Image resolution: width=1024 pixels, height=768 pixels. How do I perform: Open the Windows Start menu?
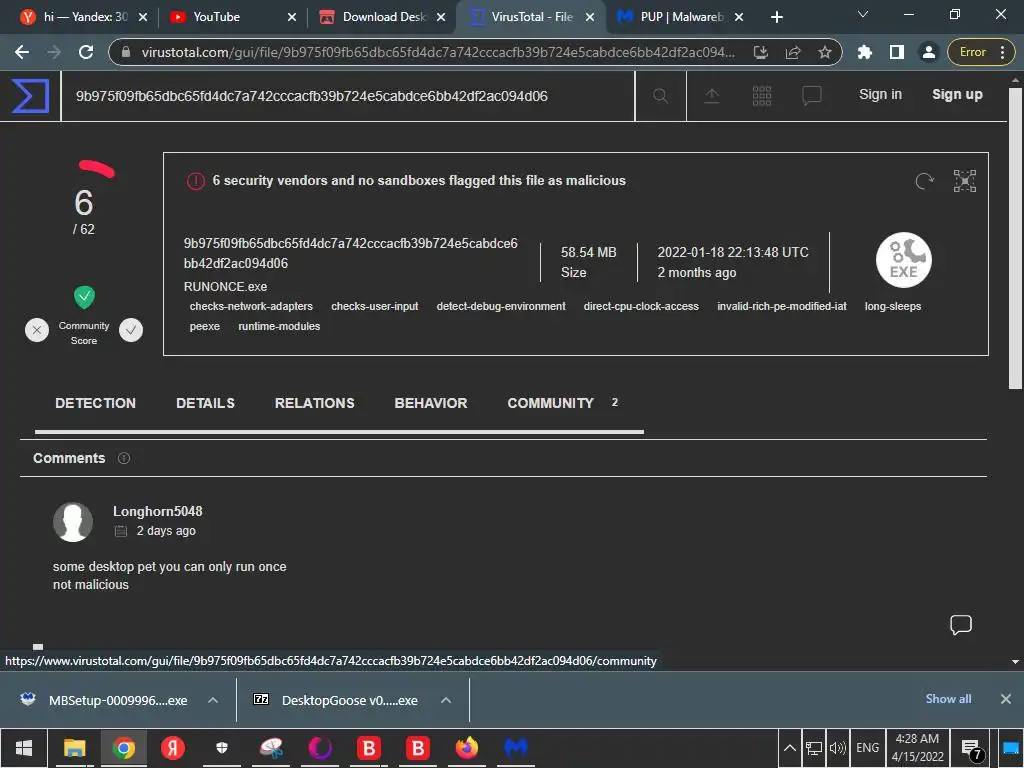pyautogui.click(x=24, y=748)
